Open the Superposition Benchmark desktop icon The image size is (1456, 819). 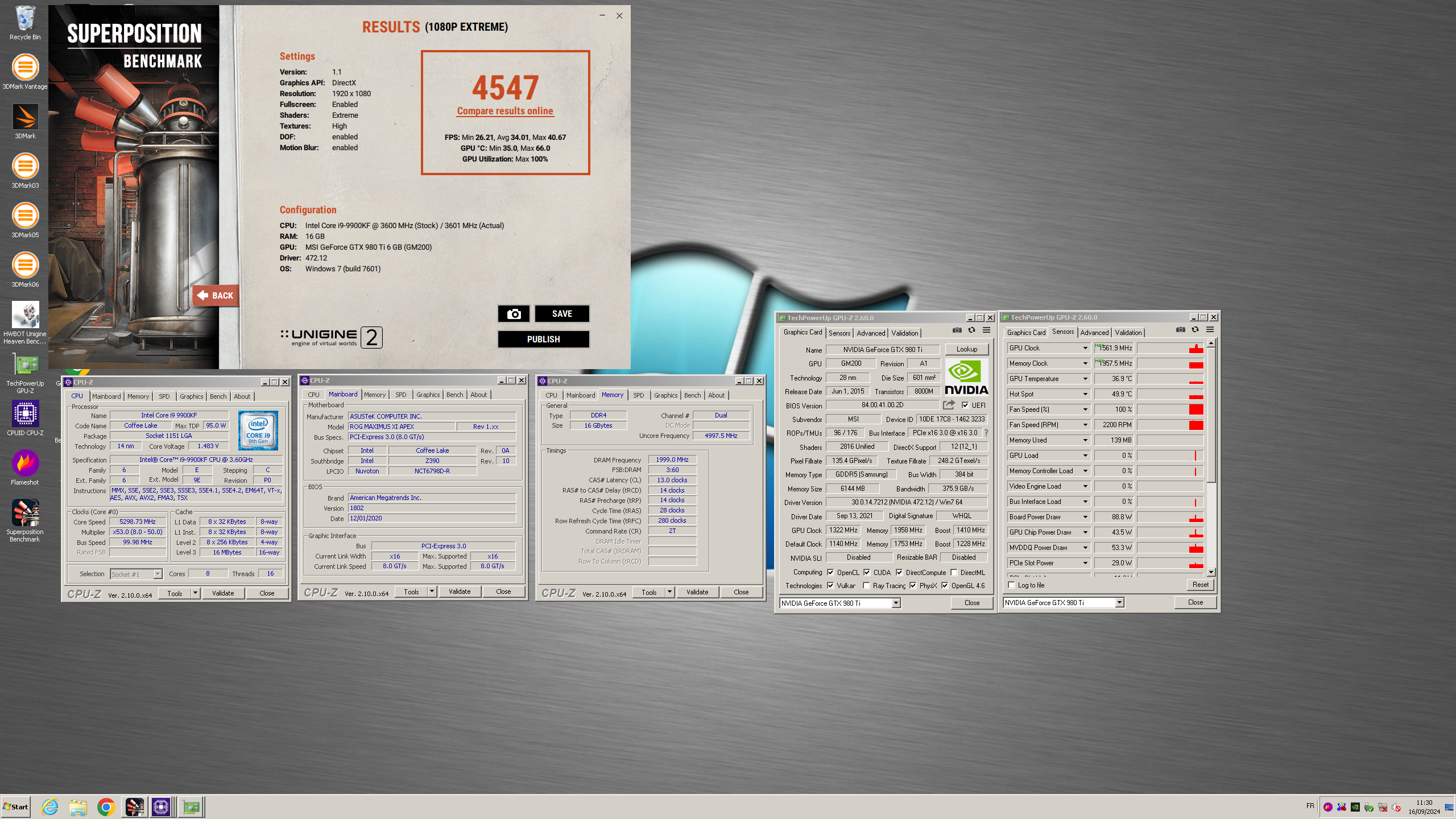point(25,520)
